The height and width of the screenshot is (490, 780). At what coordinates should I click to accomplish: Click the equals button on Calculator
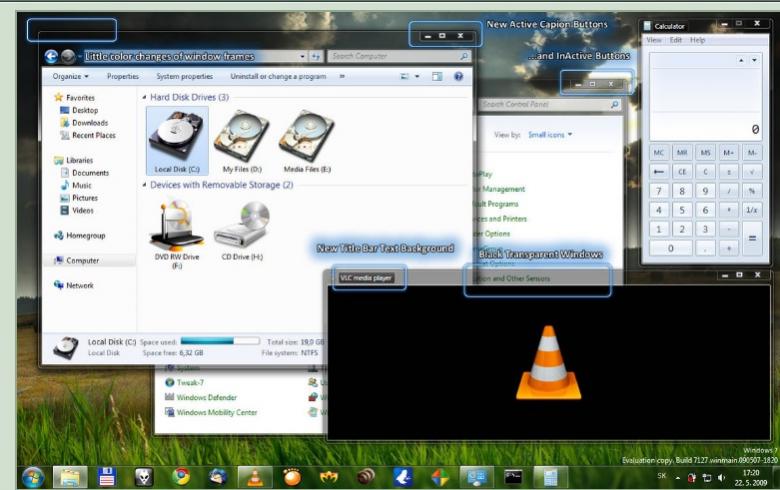point(752,239)
